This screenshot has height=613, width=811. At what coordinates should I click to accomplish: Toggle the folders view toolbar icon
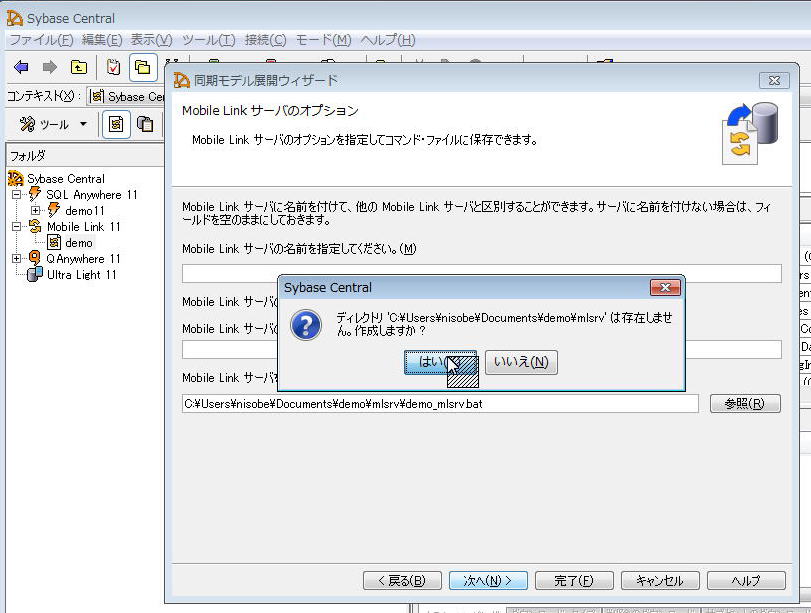pos(142,67)
